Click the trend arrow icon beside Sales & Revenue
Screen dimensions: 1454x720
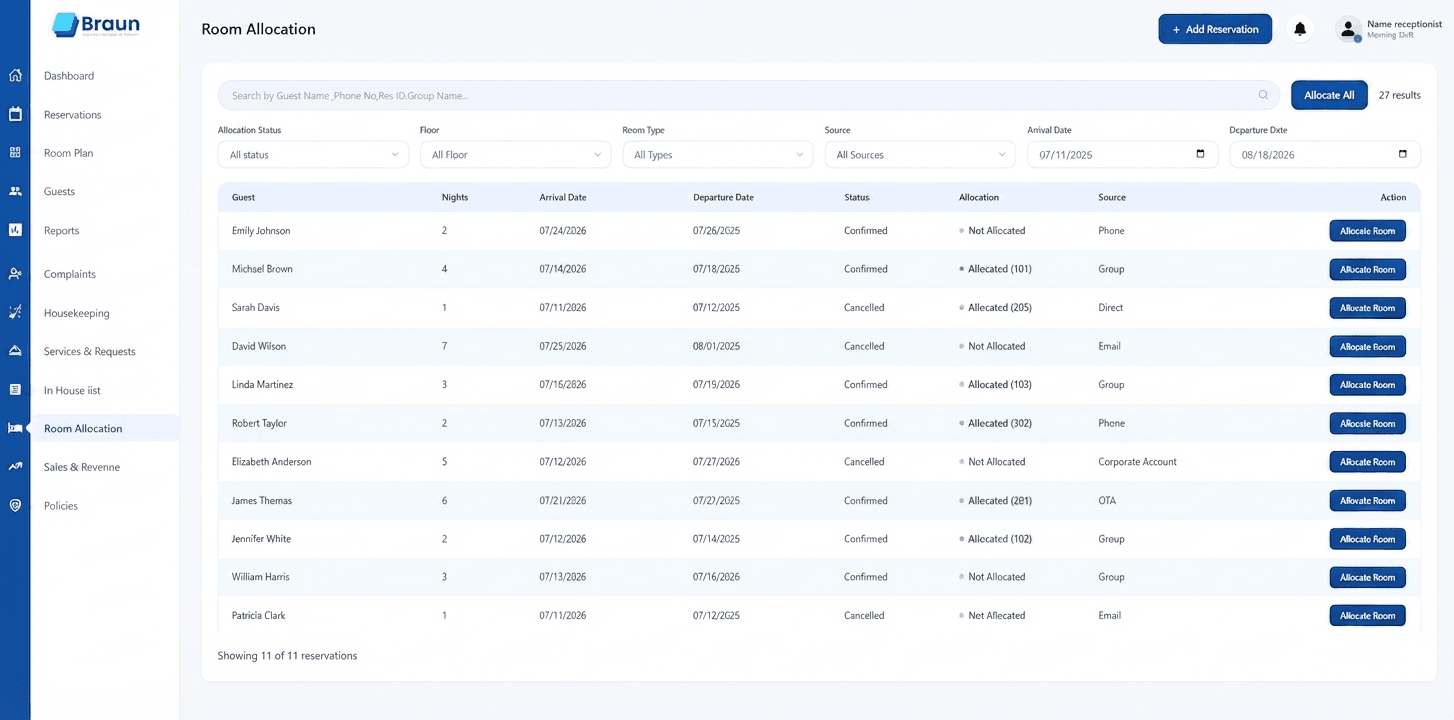tap(15, 467)
